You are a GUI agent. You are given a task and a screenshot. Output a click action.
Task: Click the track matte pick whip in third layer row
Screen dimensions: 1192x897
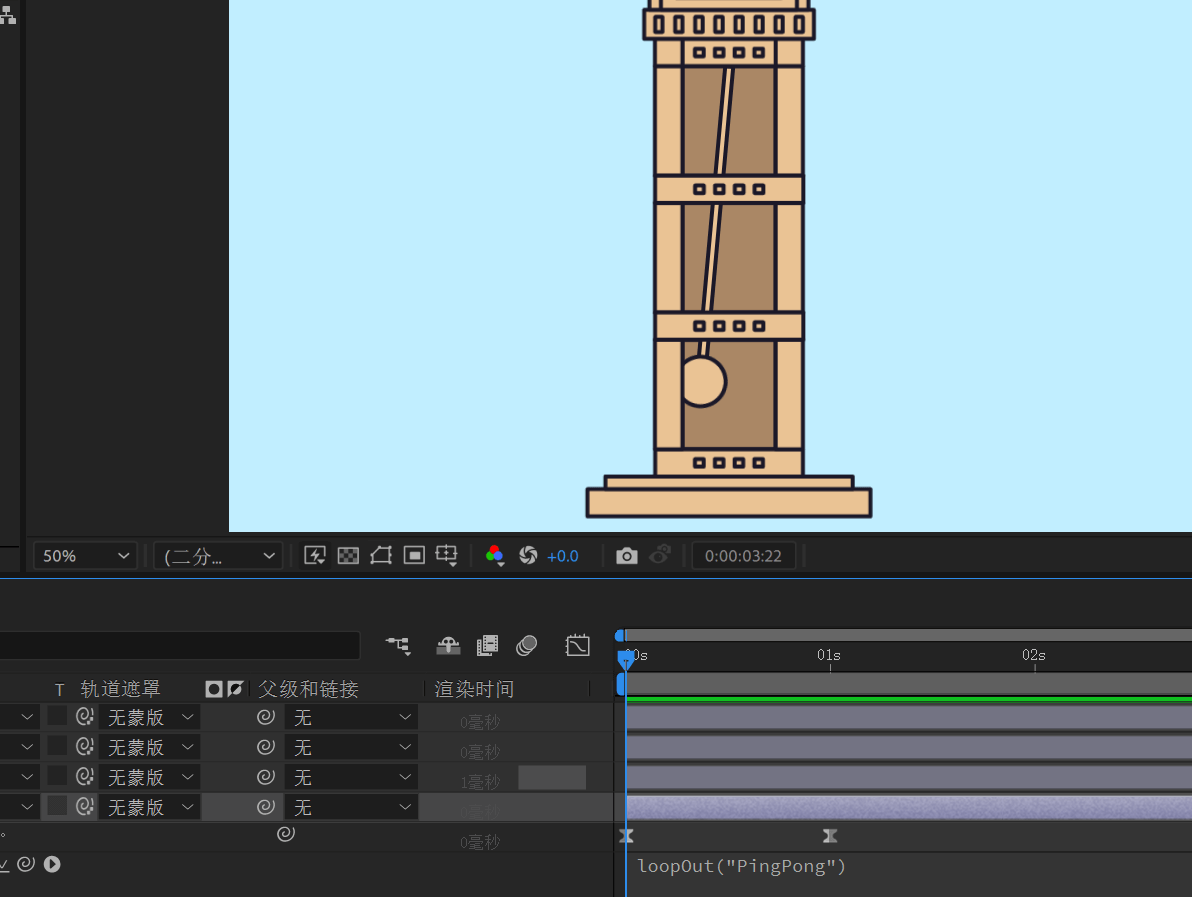85,776
